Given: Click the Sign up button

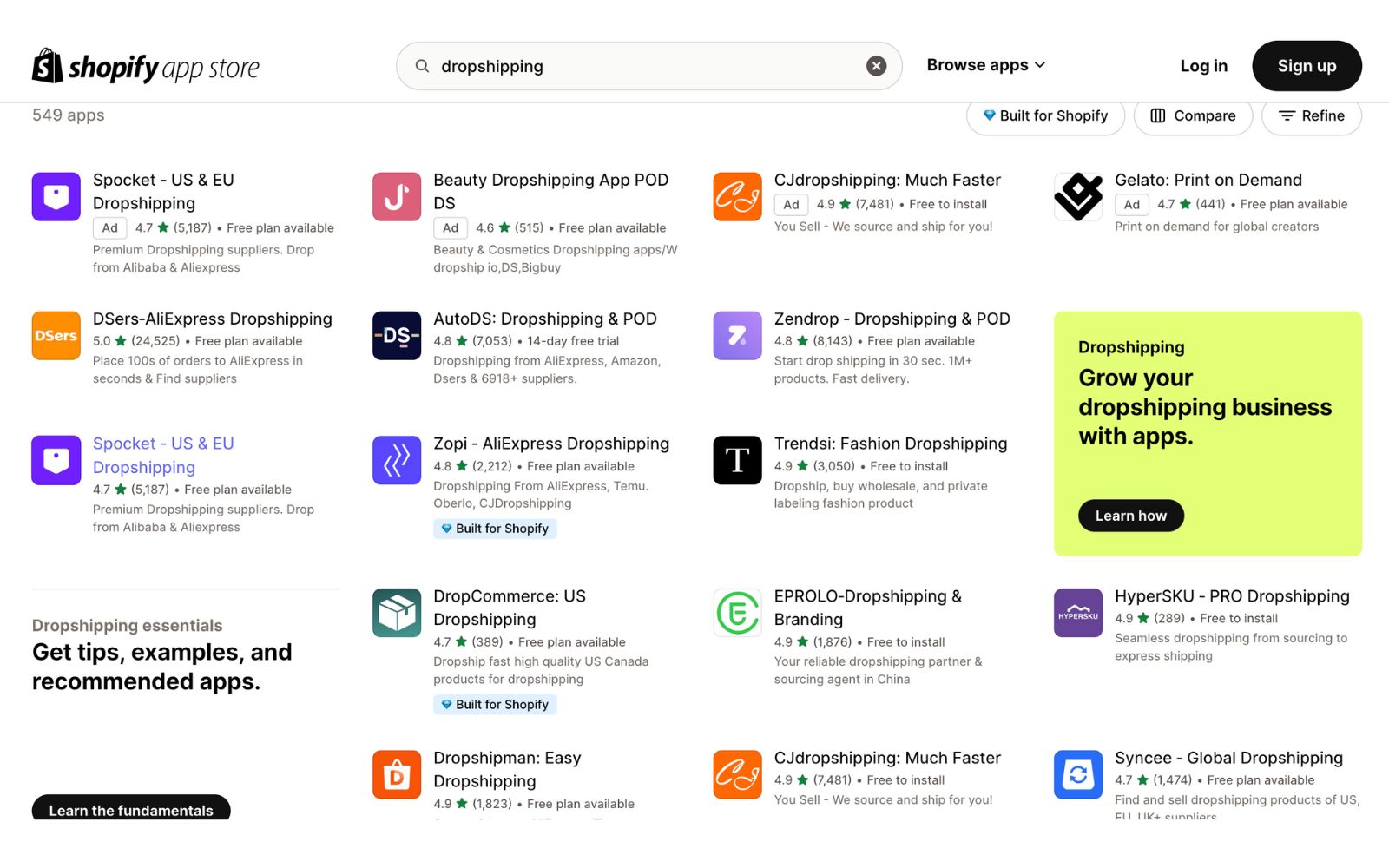Looking at the screenshot, I should point(1307,66).
